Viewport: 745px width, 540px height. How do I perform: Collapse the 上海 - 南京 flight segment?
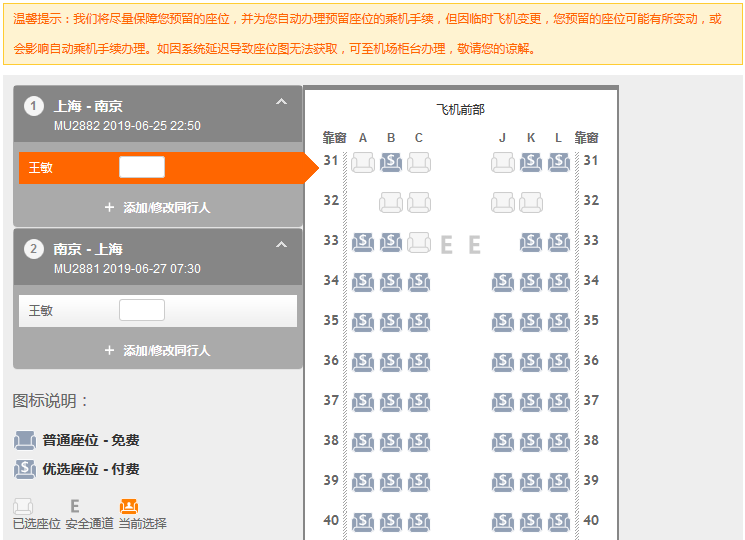(282, 102)
